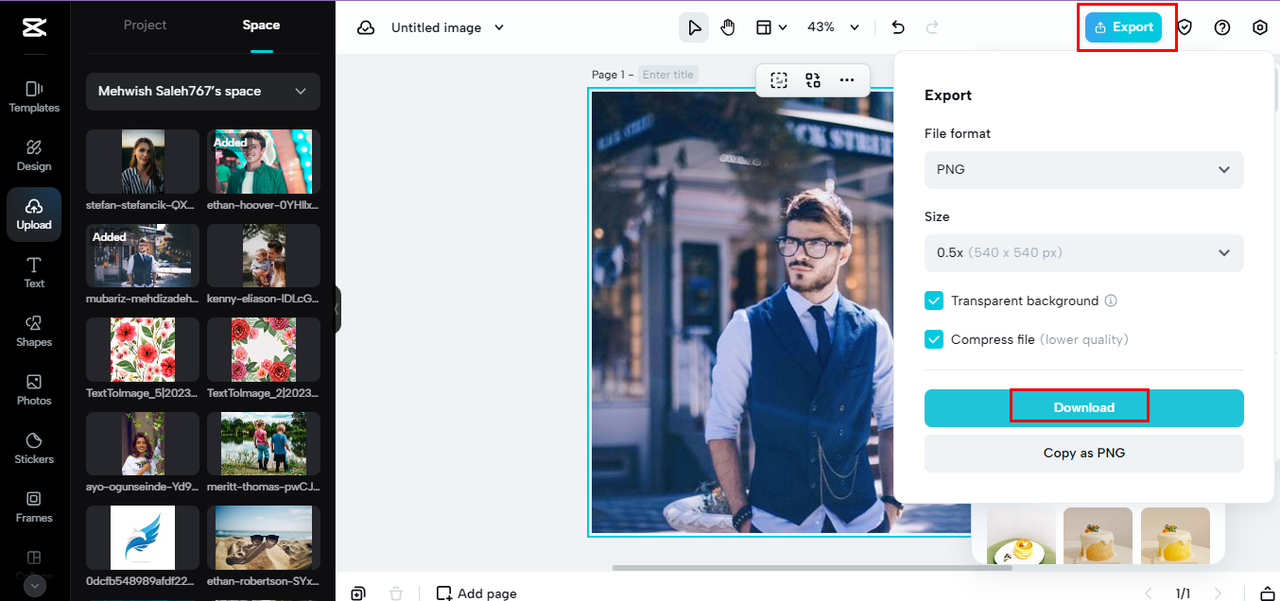Click the man photo on the canvas
1280x601 pixels.
point(741,312)
